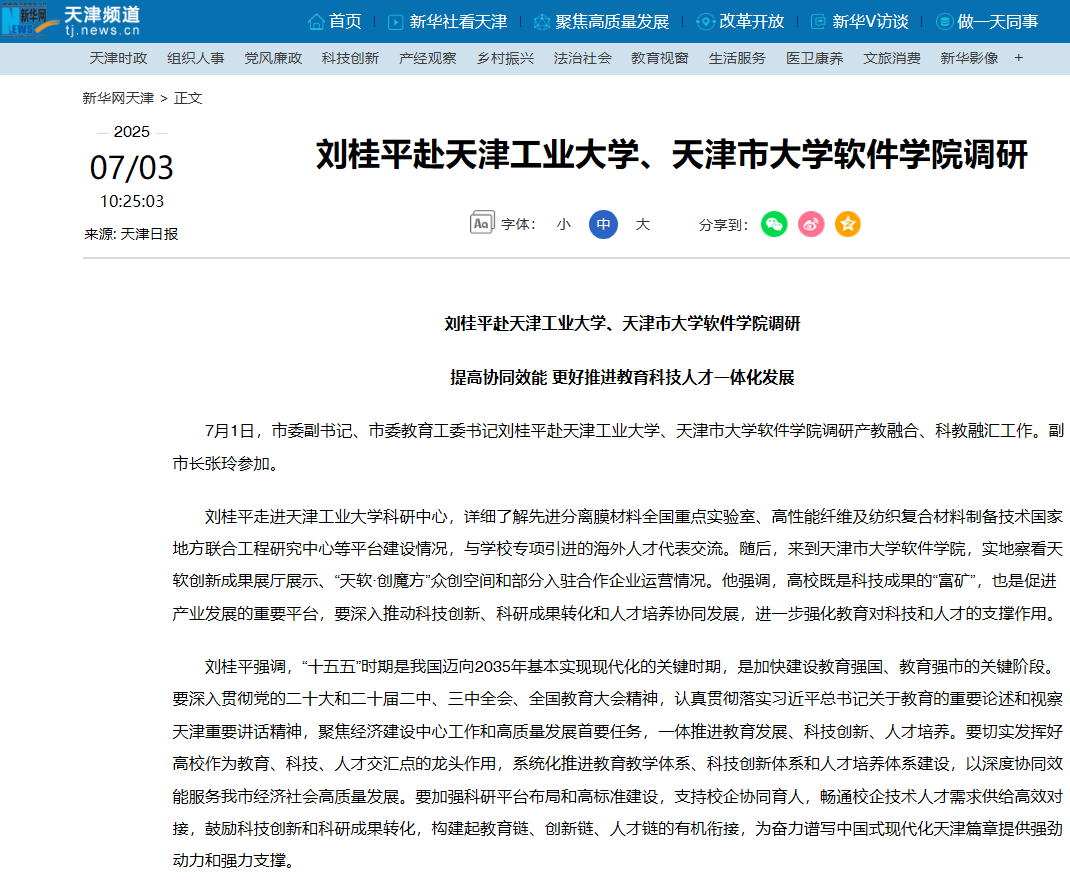This screenshot has height=884, width=1070.
Task: Click the bold in-article title line
Action: pyautogui.click(x=622, y=324)
